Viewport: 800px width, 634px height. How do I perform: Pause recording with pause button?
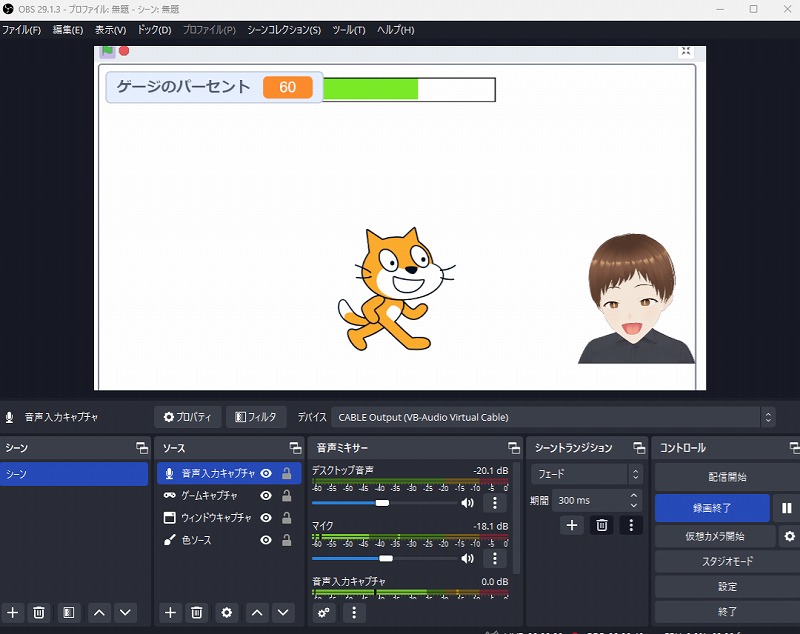coord(786,508)
